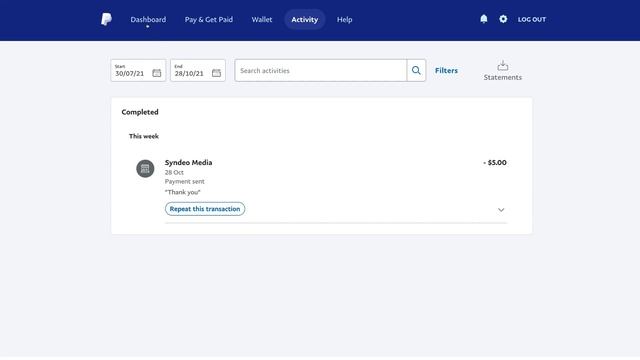Click the Start date 30/07/21 field

[138, 71]
